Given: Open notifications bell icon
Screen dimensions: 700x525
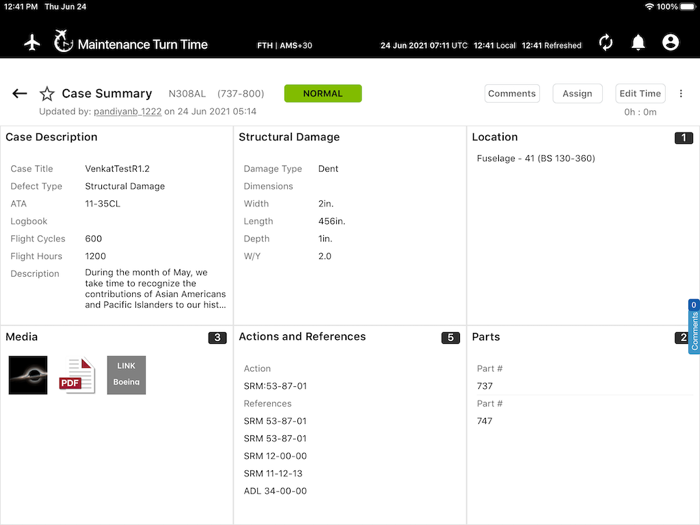Looking at the screenshot, I should tap(638, 42).
